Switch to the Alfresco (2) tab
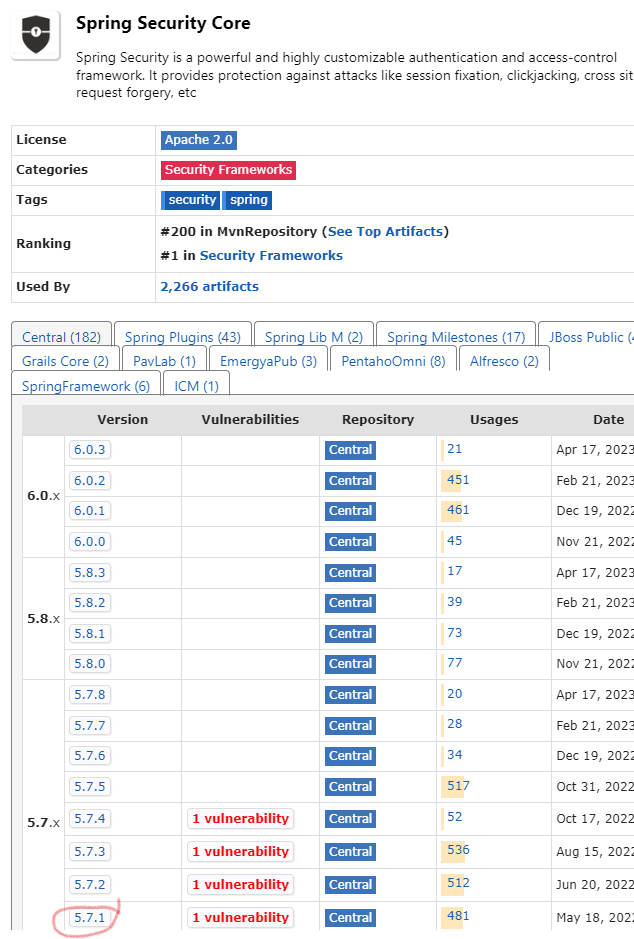Viewport: 634px width, 939px height. click(x=504, y=361)
